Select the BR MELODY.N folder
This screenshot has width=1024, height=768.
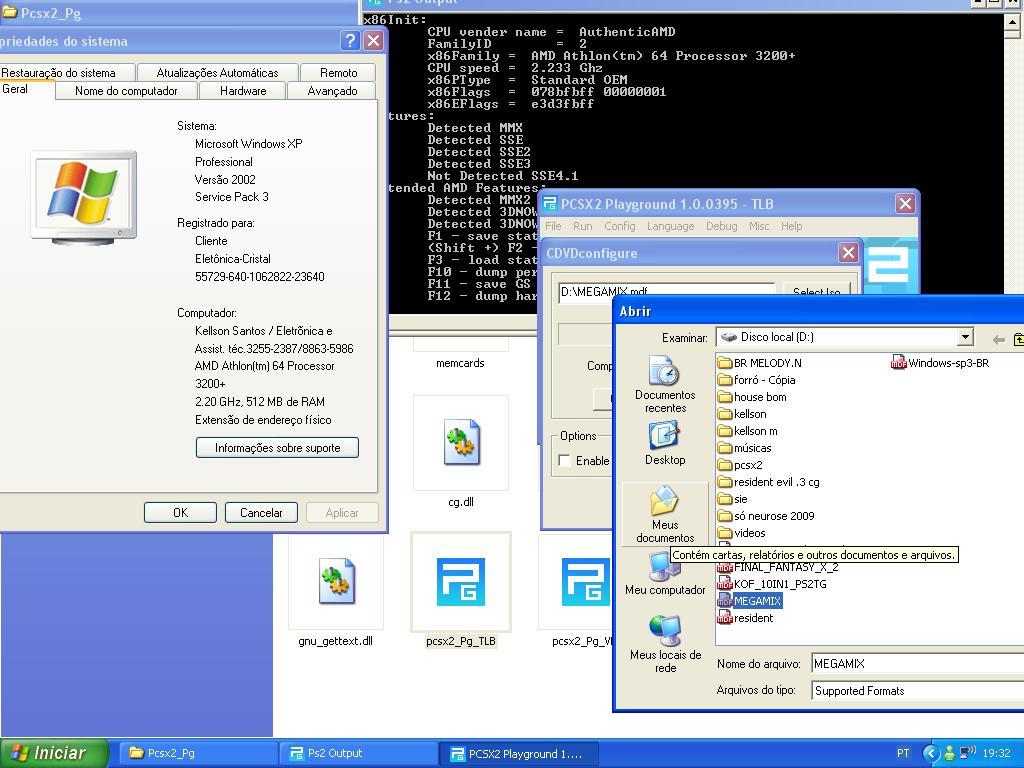(x=759, y=362)
